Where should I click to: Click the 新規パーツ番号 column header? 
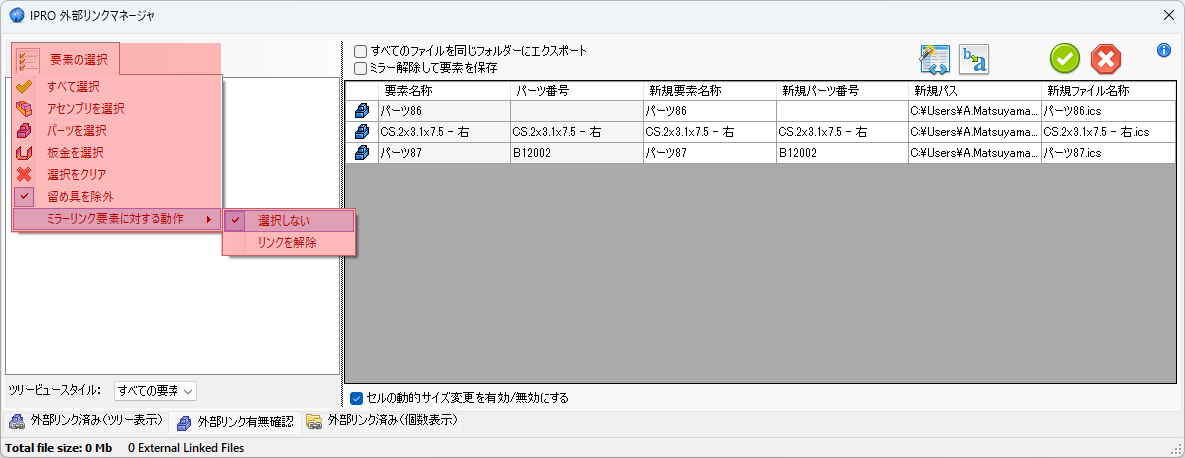[842, 91]
